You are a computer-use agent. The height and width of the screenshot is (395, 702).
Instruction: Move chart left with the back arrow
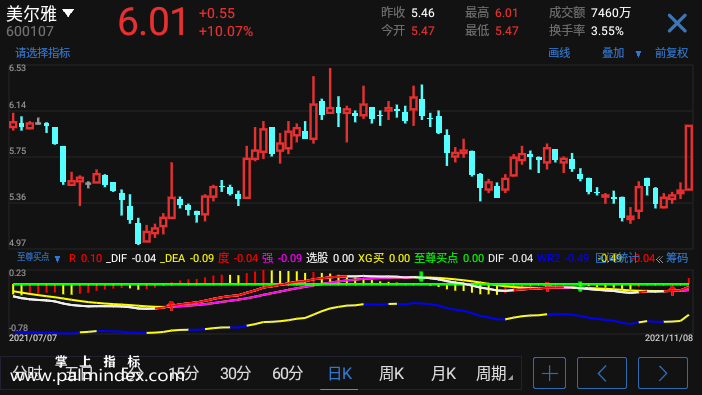[602, 373]
